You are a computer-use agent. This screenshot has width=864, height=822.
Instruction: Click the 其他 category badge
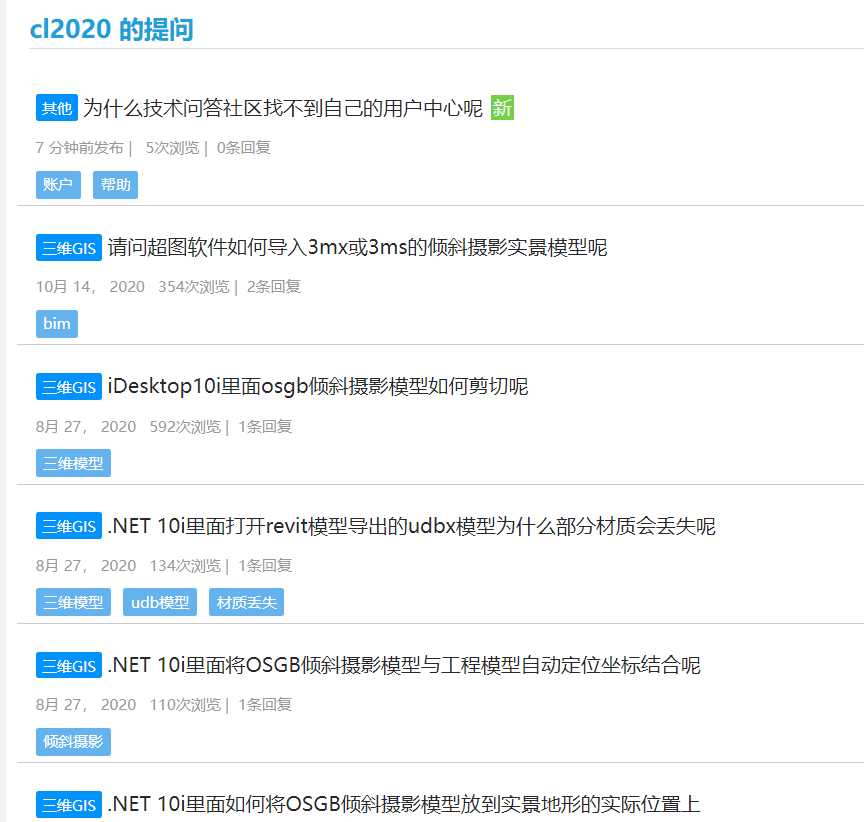tap(57, 108)
